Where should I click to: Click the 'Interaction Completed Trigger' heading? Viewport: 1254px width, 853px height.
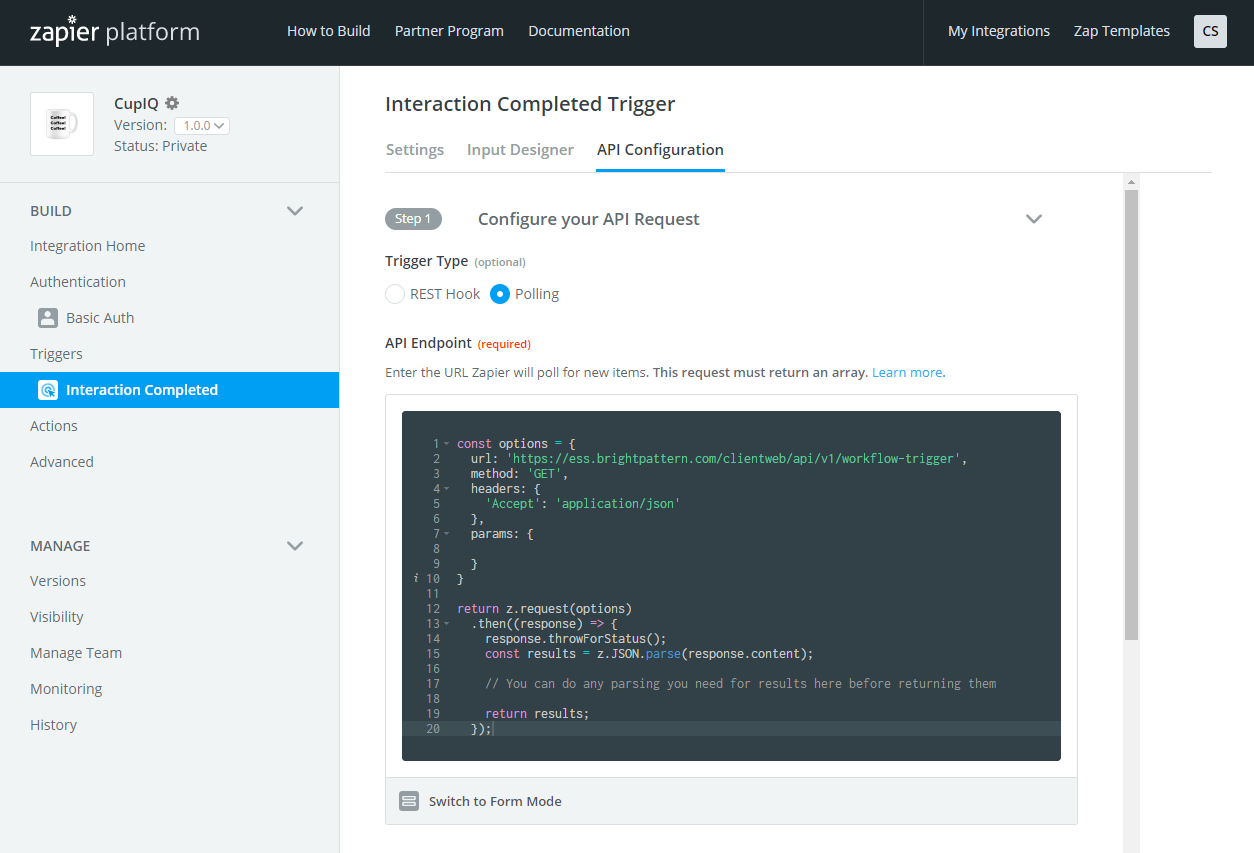click(530, 104)
